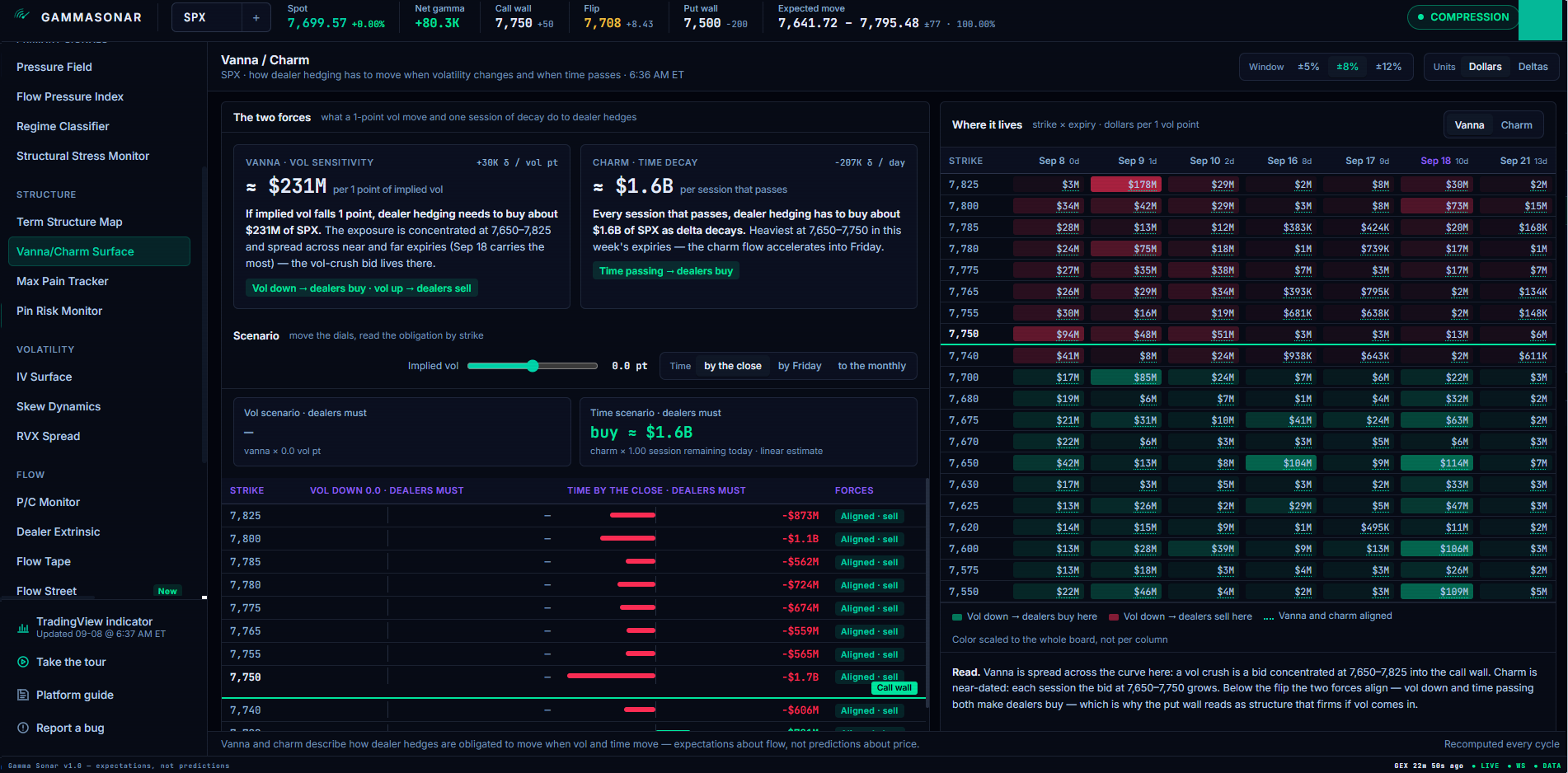1568x773 pixels.
Task: Click the Put wall value 7,500
Action: (x=702, y=23)
